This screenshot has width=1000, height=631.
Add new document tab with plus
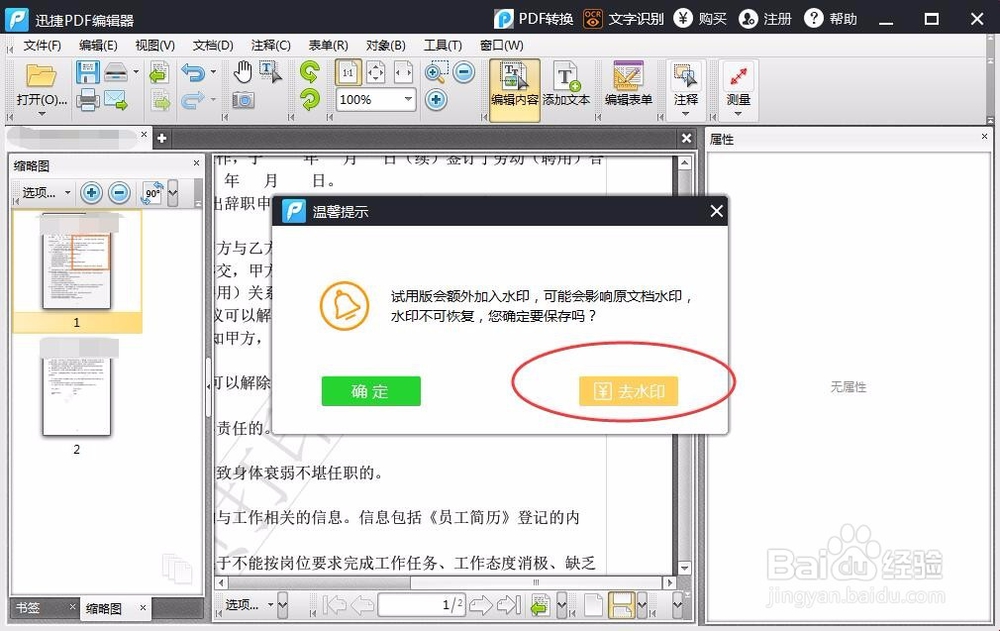[162, 138]
